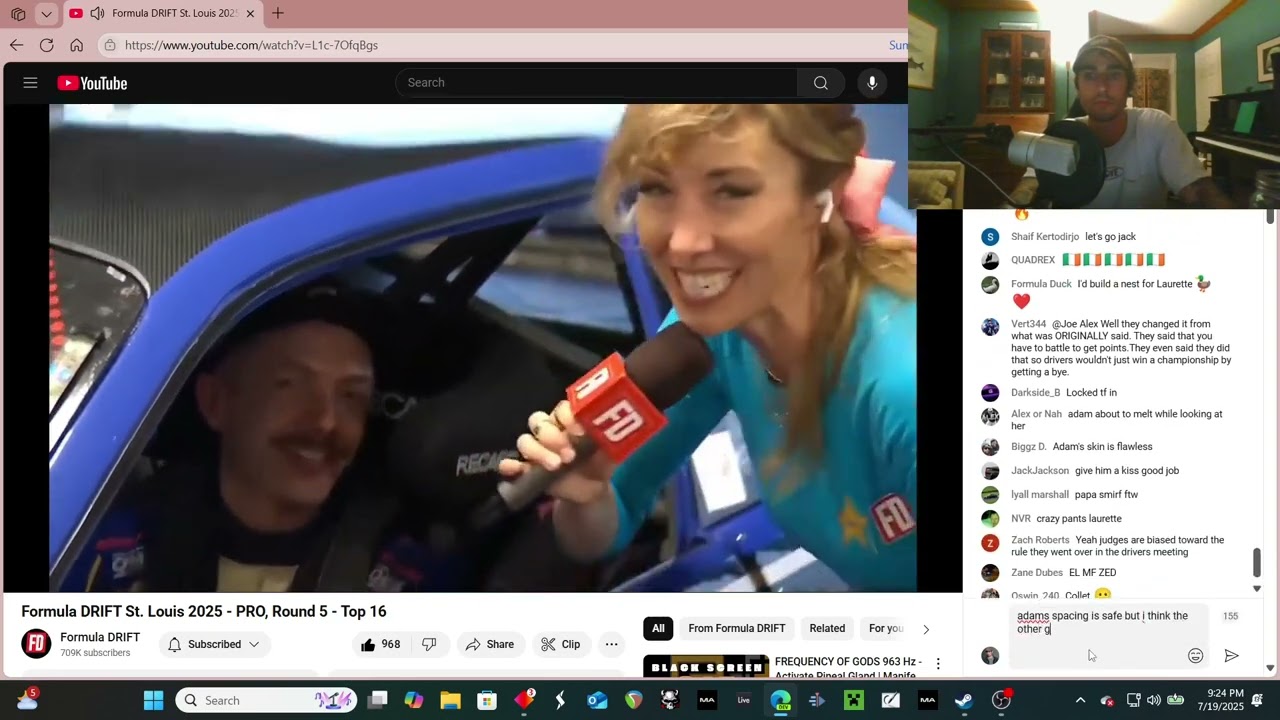
Task: Open the browser workspaces icon
Action: [17, 14]
